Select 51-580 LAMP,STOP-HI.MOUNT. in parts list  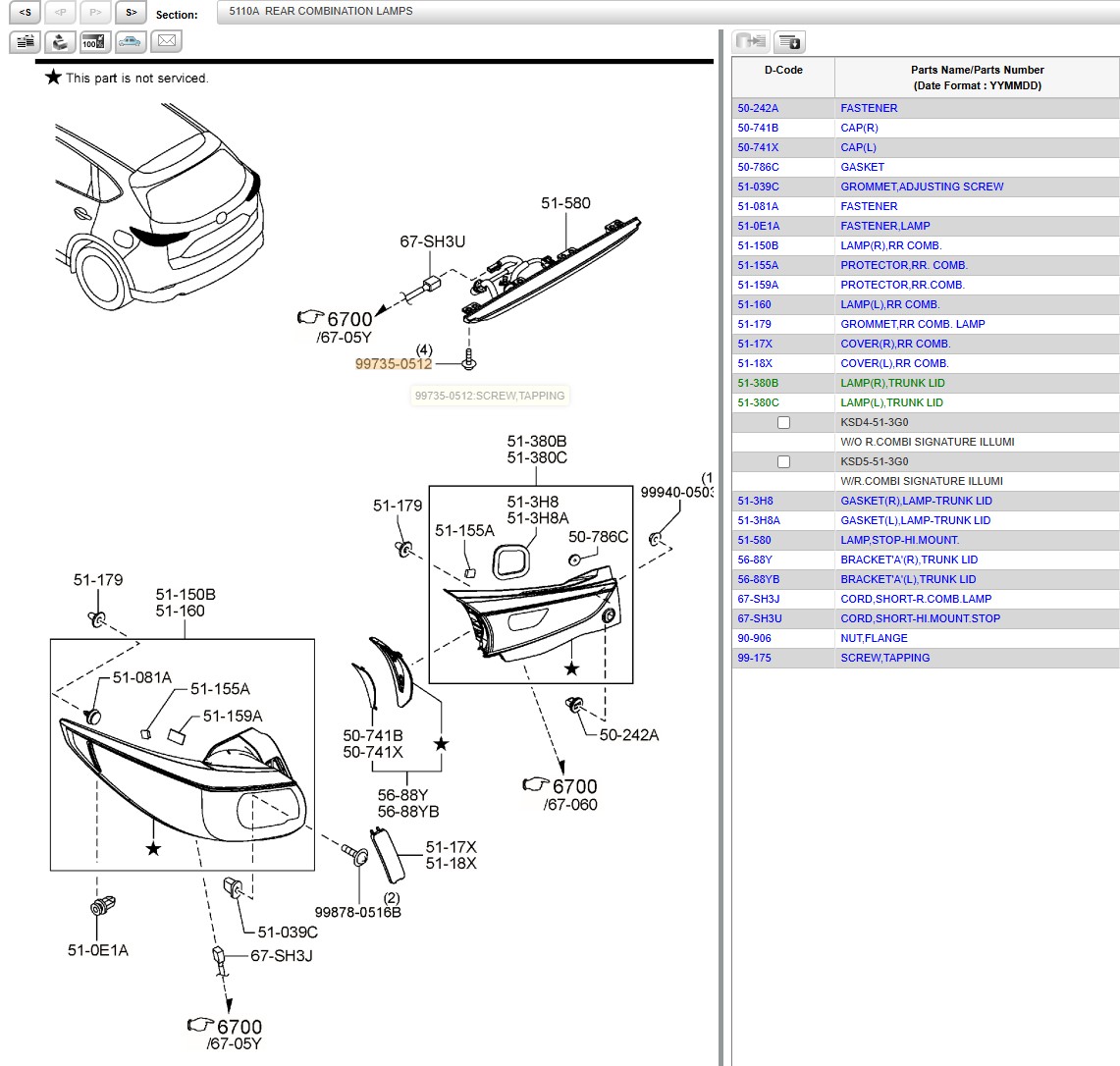coord(899,540)
